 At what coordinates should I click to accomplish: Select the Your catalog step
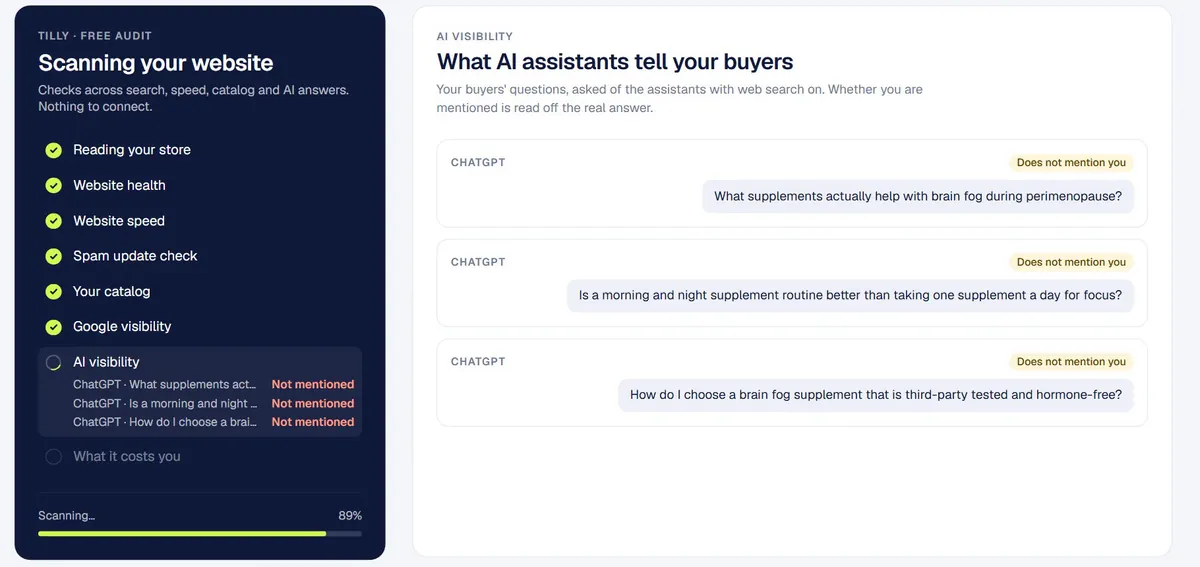coord(200,291)
